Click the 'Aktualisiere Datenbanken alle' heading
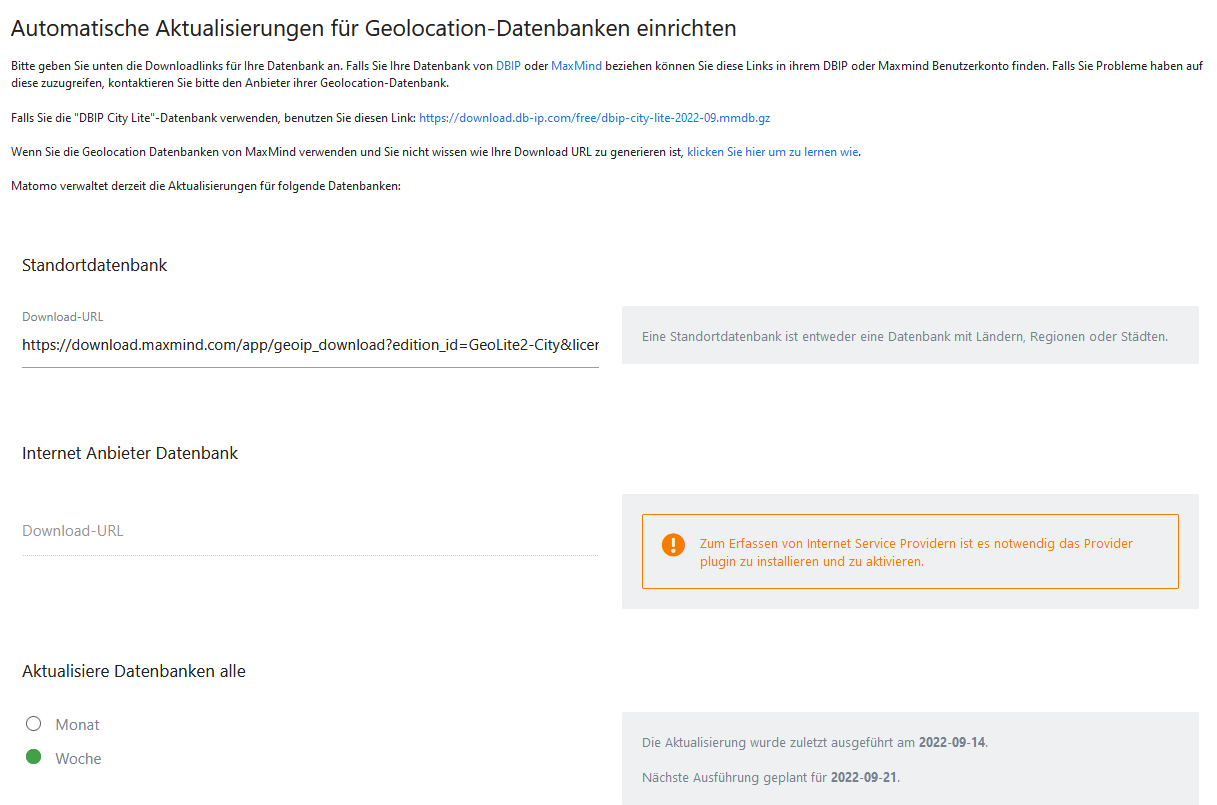The image size is (1217, 805). 134,671
